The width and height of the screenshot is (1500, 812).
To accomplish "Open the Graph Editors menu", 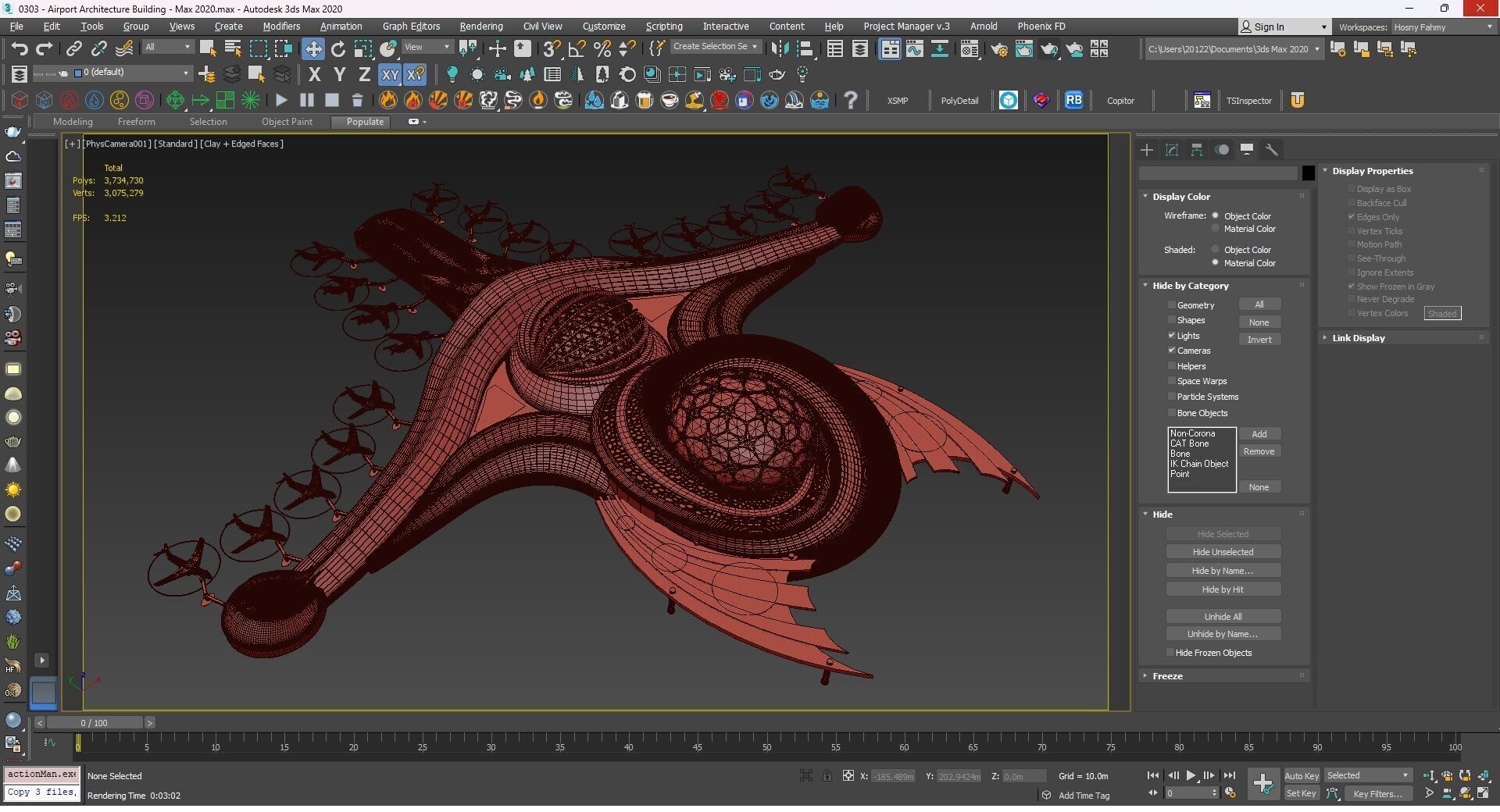I will pos(411,26).
